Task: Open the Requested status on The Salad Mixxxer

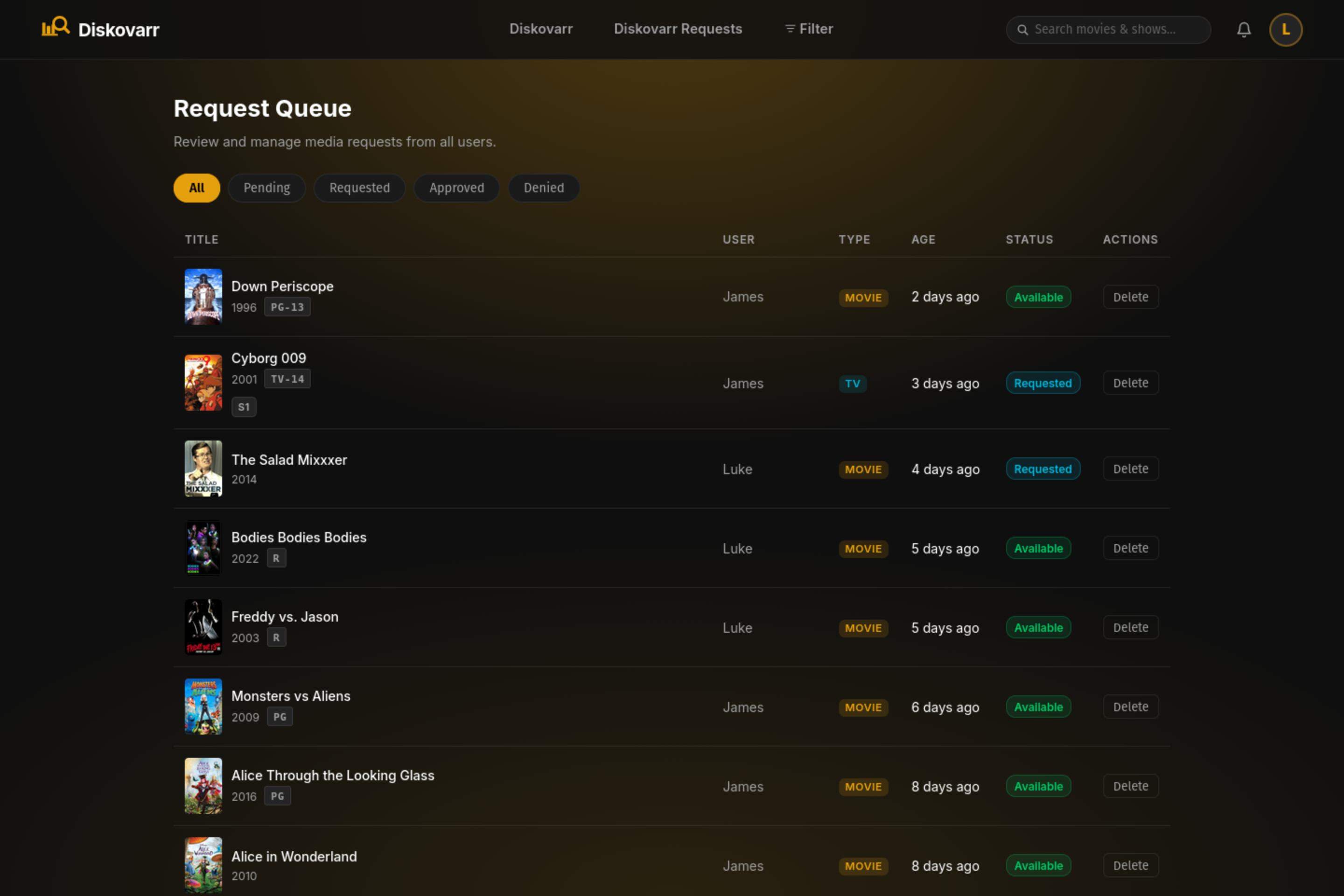Action: [x=1043, y=469]
